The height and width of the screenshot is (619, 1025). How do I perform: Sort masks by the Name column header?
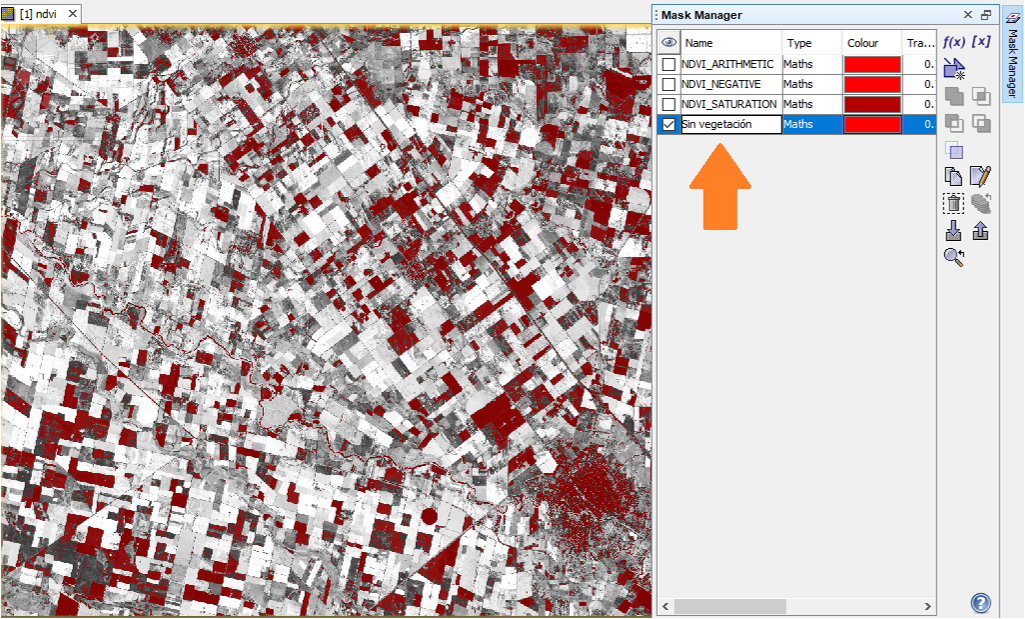click(x=731, y=42)
